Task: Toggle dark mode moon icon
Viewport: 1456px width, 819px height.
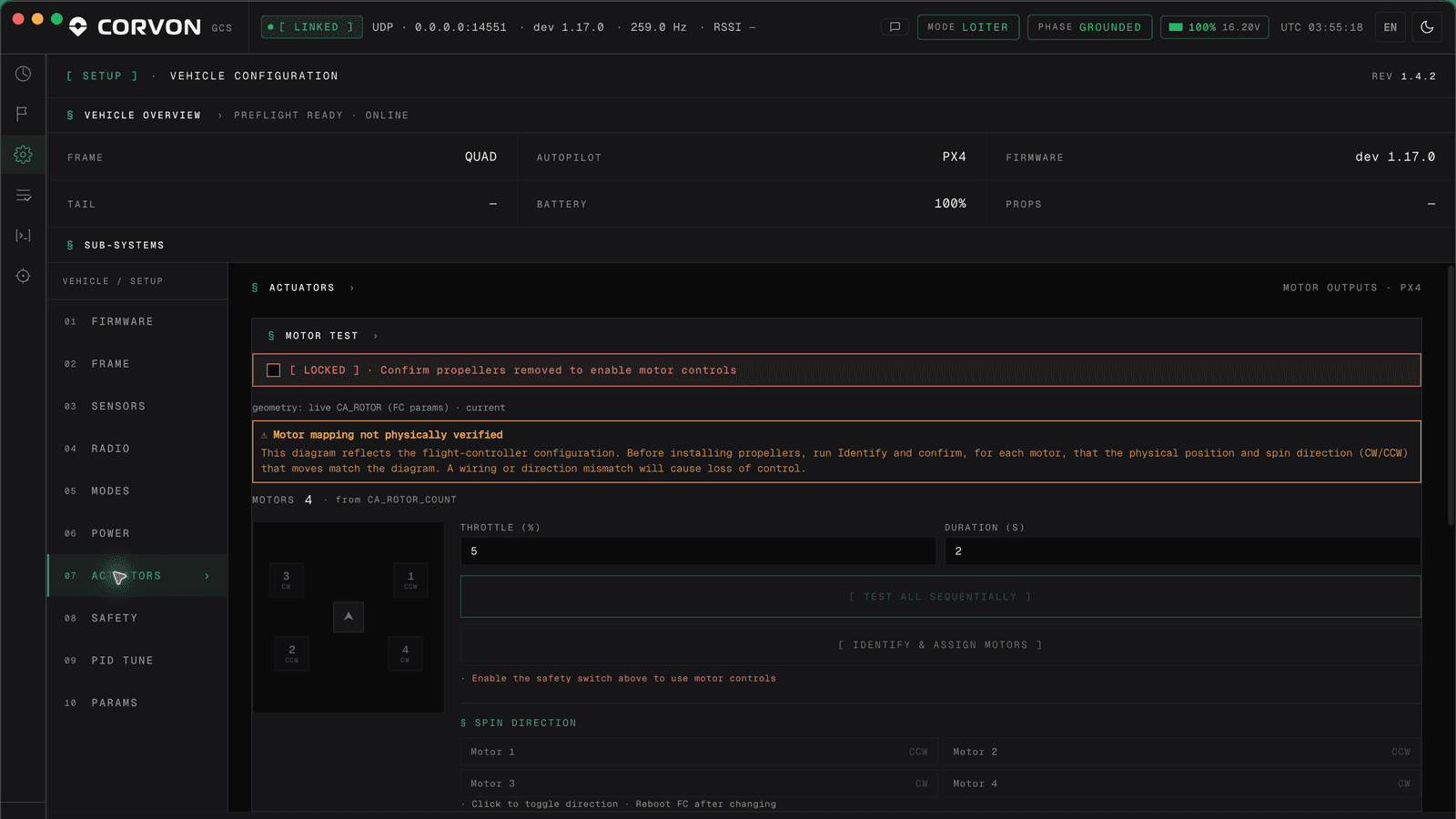Action: [1427, 27]
